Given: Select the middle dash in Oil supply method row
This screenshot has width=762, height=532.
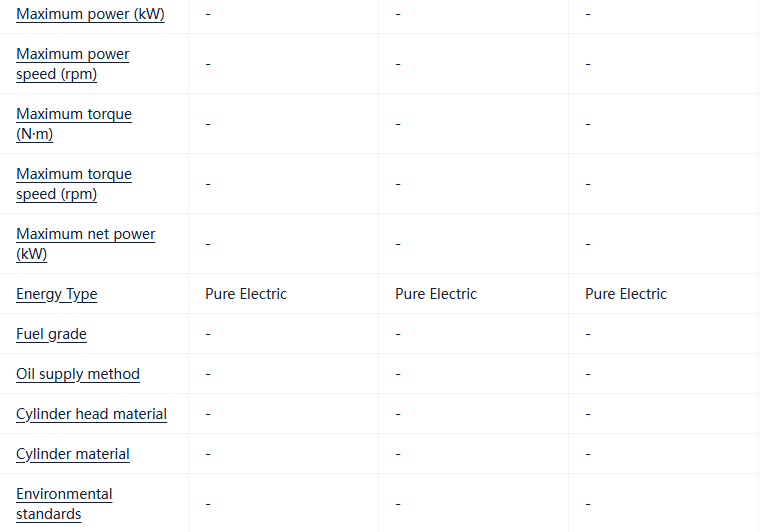Looking at the screenshot, I should tap(398, 374).
